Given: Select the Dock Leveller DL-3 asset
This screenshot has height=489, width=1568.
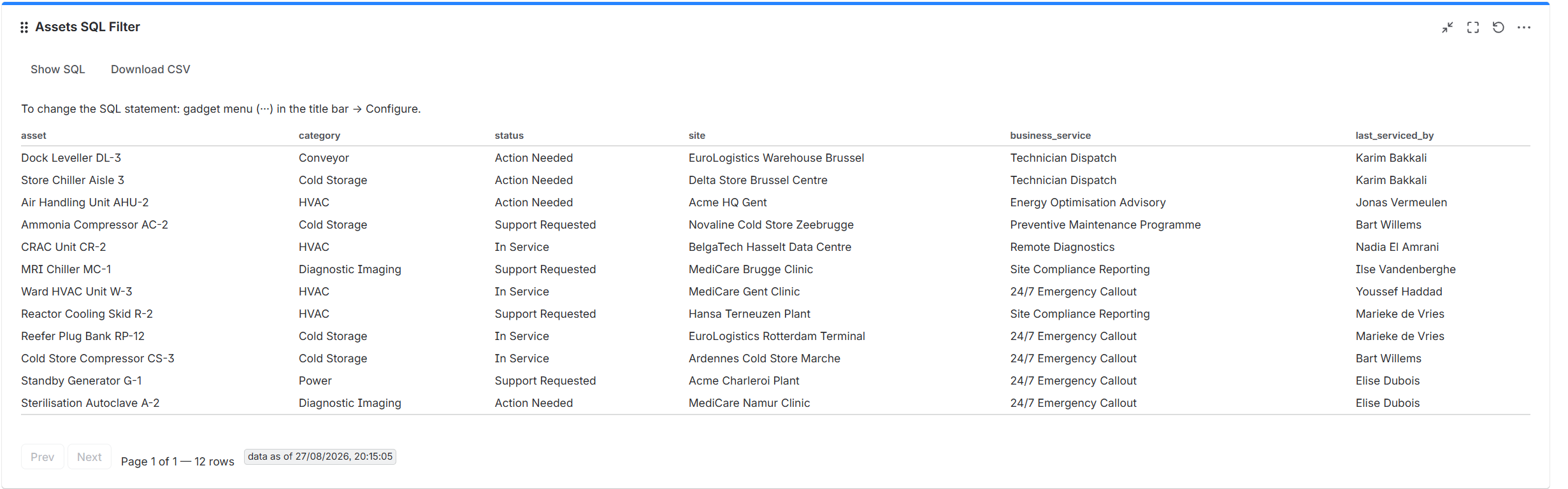Looking at the screenshot, I should click(71, 158).
